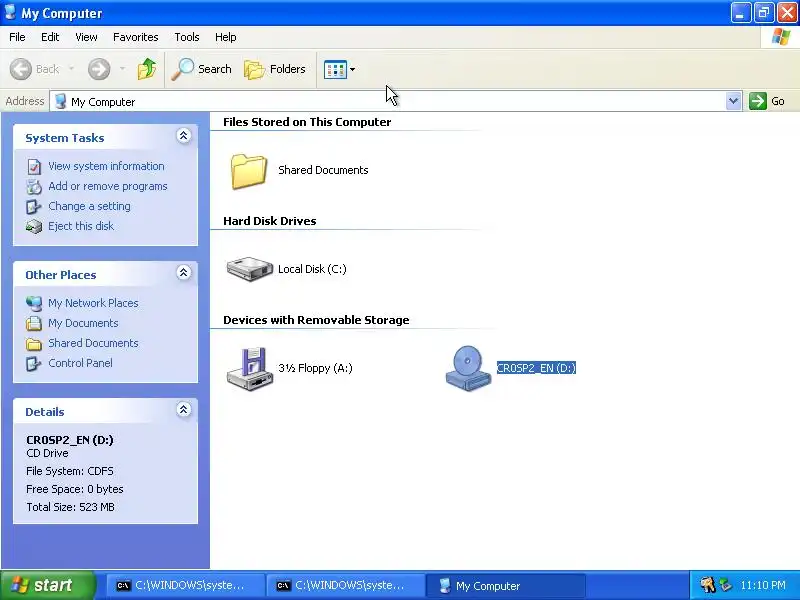Click the highlighted CR0SP2_EN (D:) label
Image resolution: width=800 pixels, height=600 pixels.
536,368
